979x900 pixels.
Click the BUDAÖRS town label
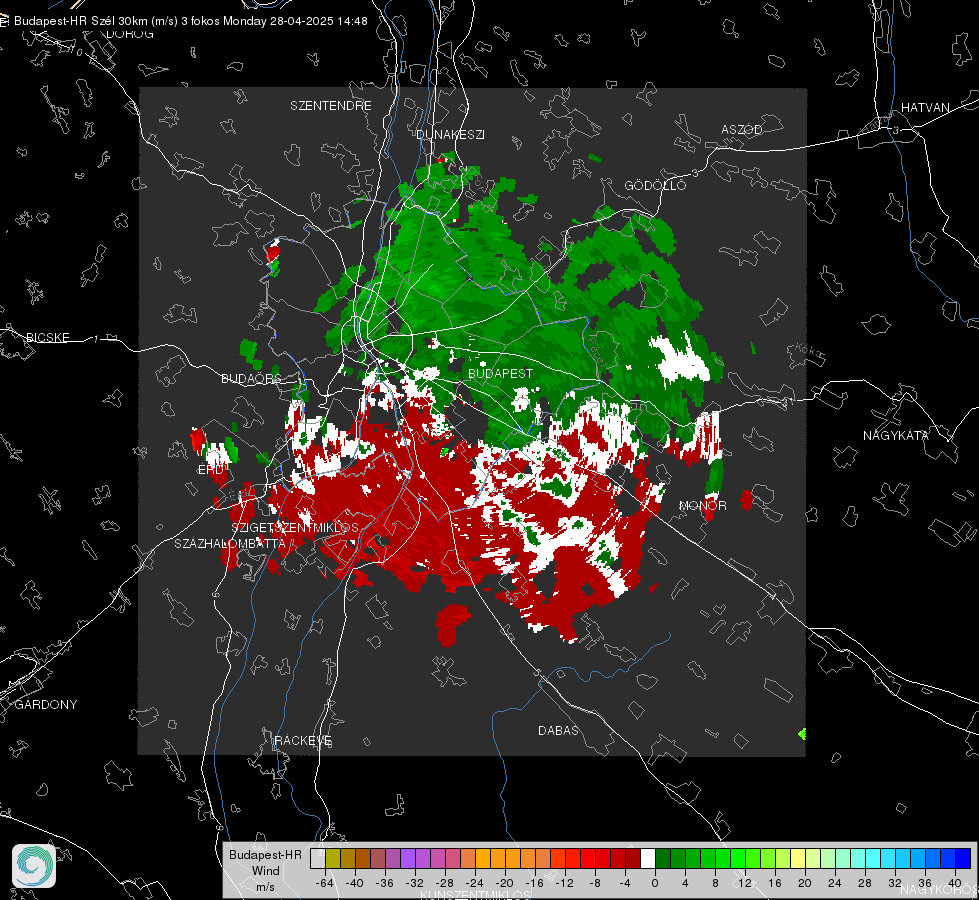[251, 378]
